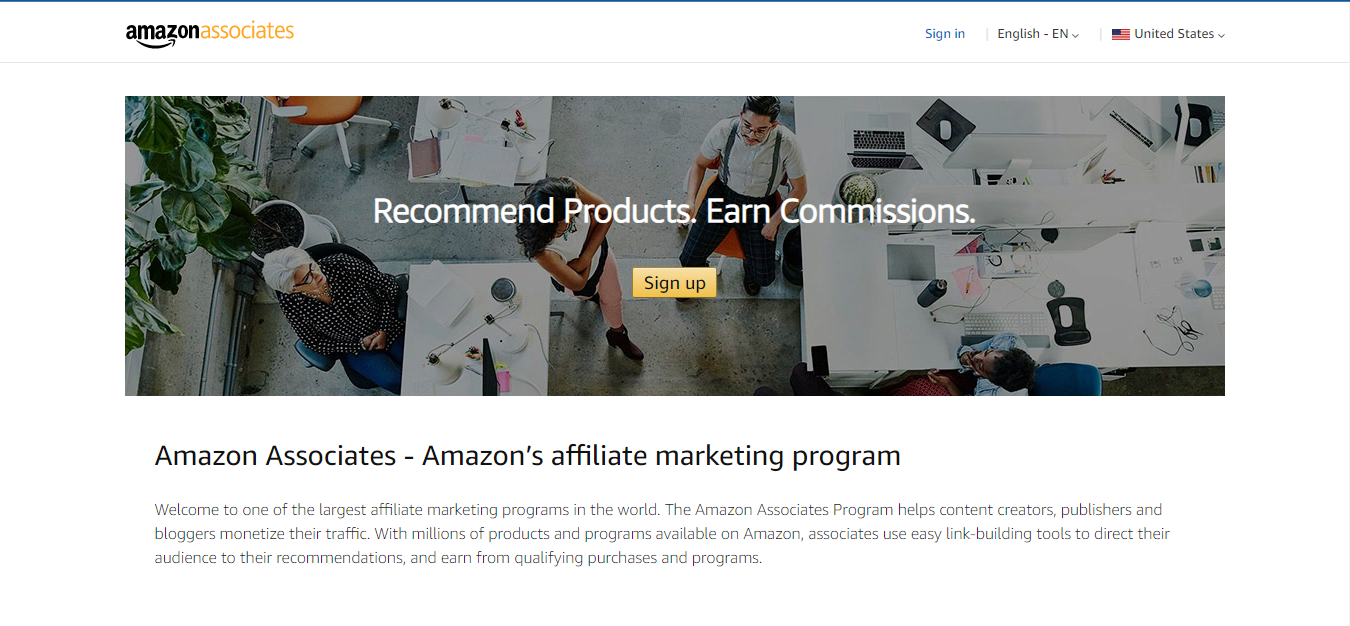Image resolution: width=1350 pixels, height=626 pixels.
Task: Click the chevron next to English - EN
Action: click(x=1076, y=35)
